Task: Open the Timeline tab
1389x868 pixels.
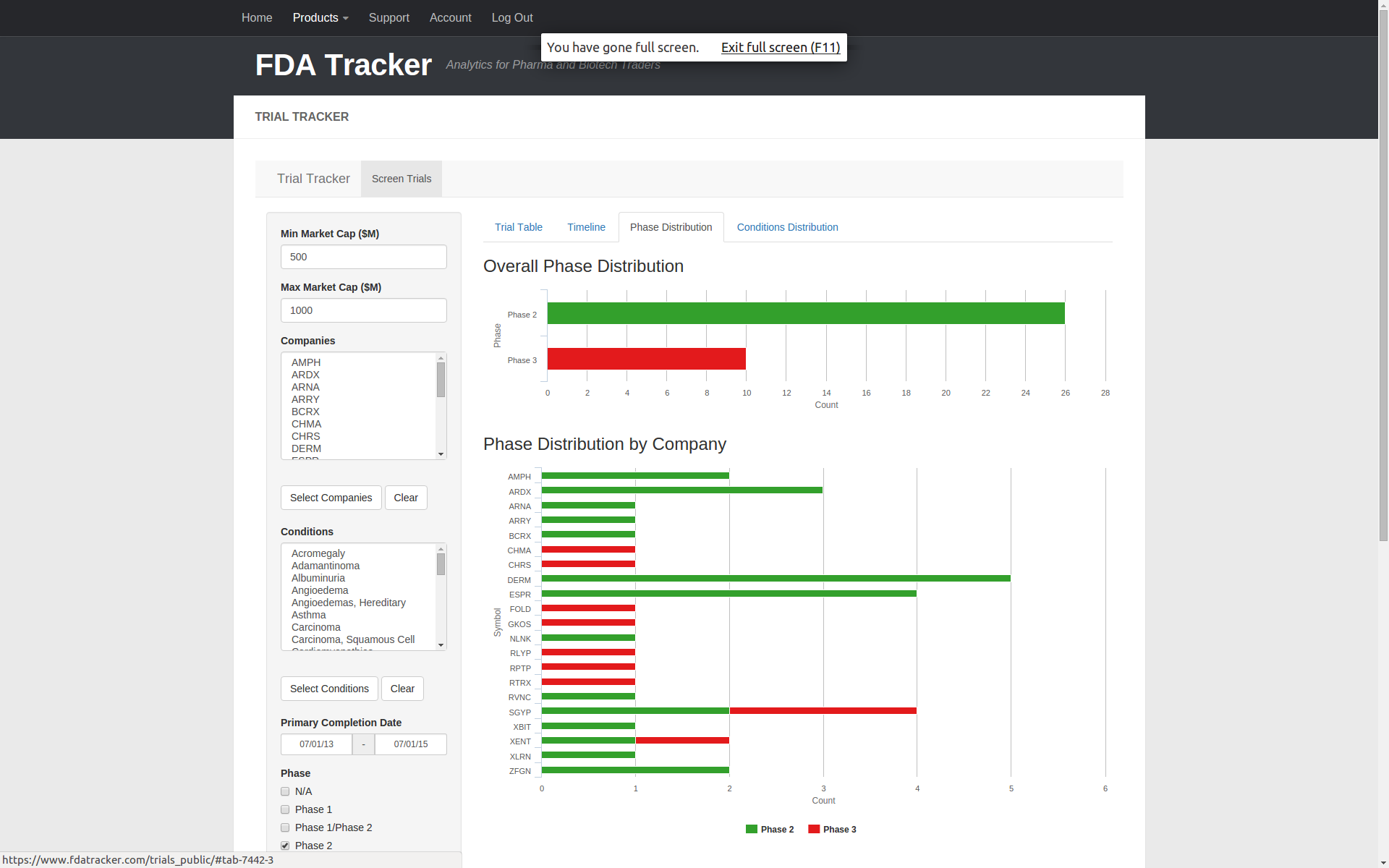Action: [586, 227]
